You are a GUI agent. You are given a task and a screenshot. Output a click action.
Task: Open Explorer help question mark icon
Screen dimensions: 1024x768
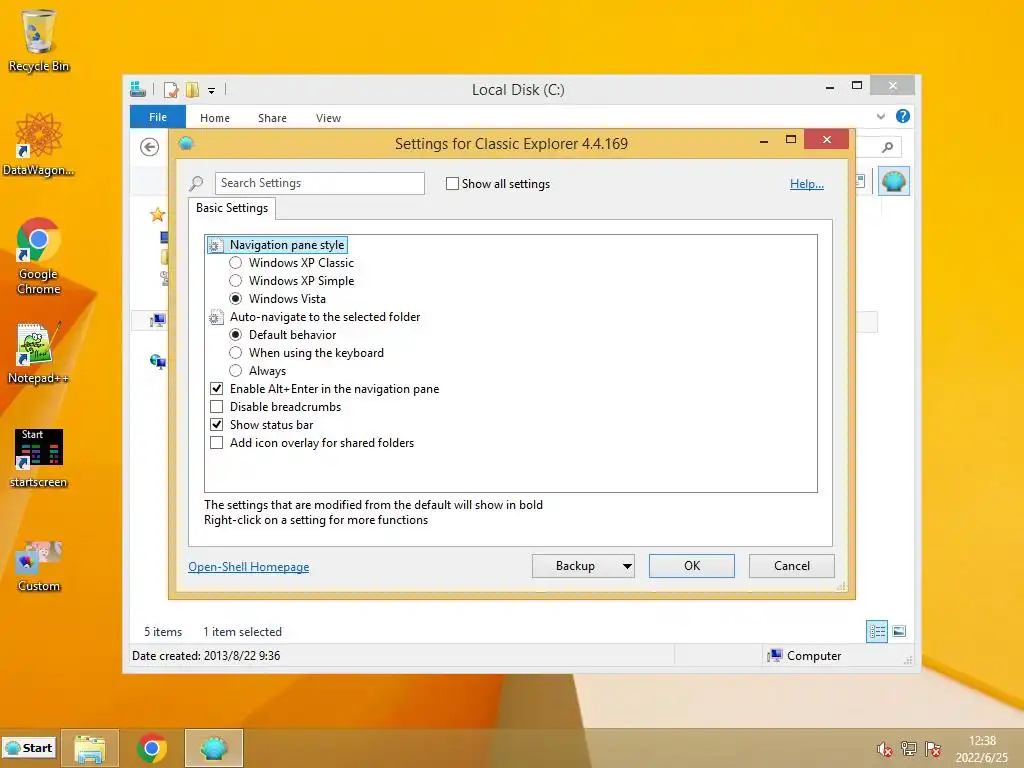[903, 116]
